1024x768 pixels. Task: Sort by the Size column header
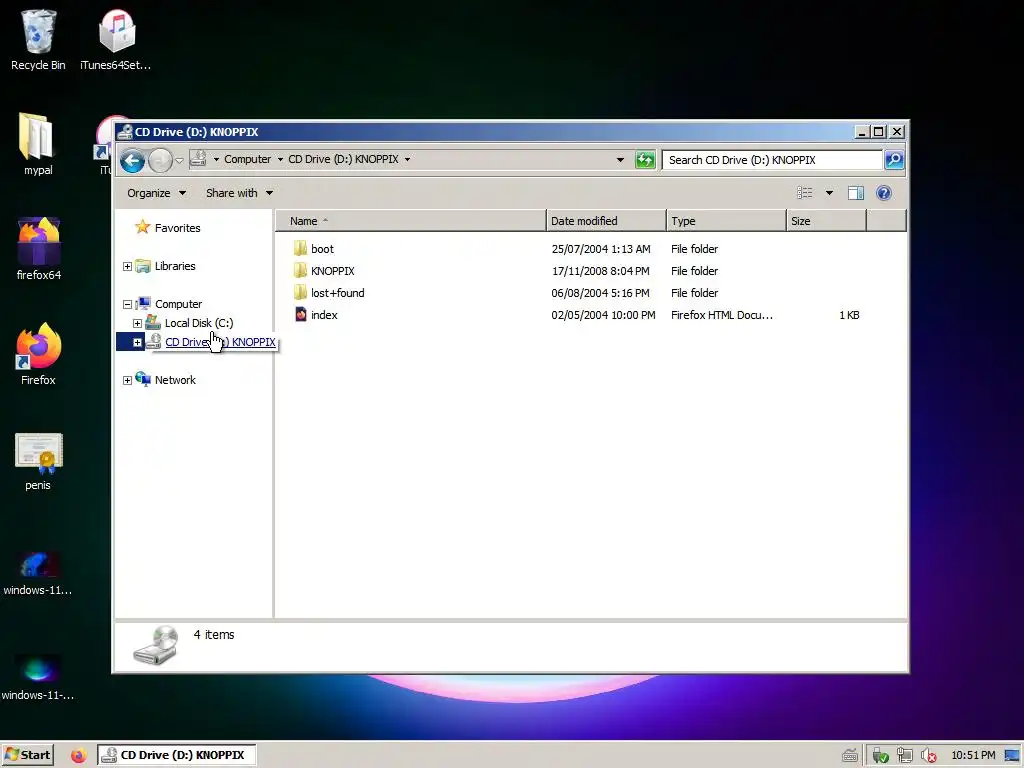(826, 221)
